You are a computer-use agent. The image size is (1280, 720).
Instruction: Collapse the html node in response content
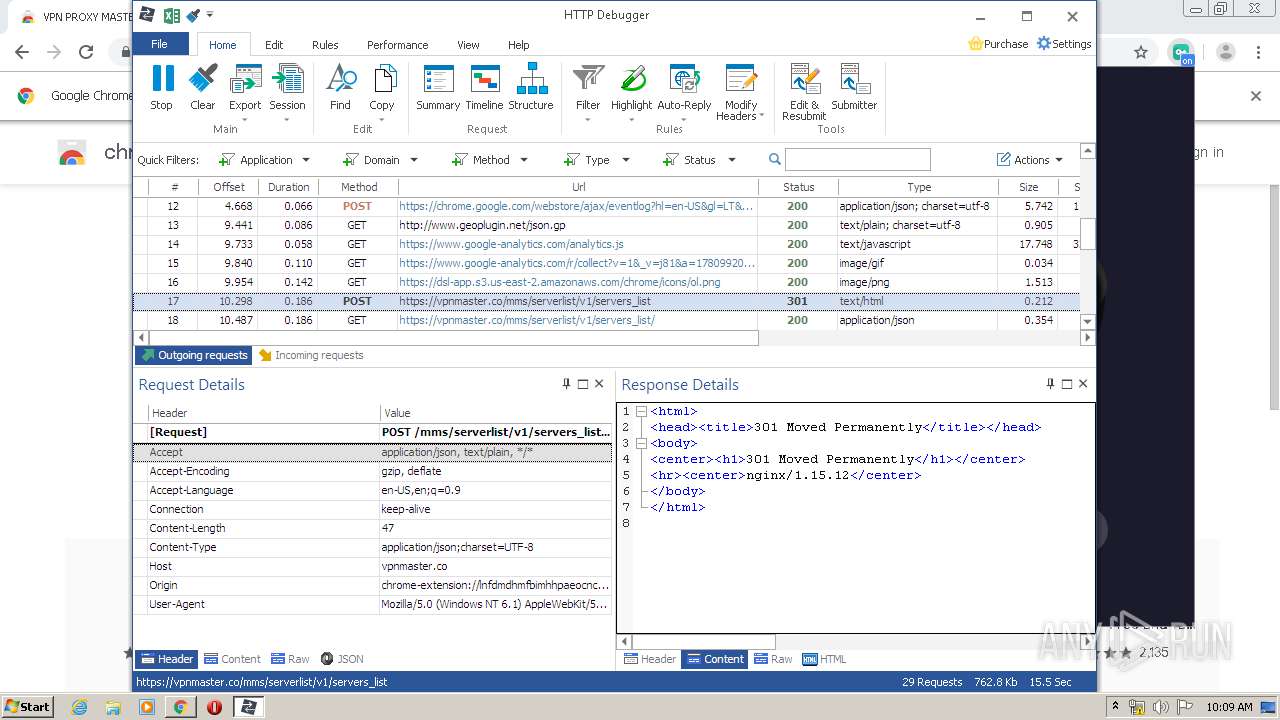(641, 411)
